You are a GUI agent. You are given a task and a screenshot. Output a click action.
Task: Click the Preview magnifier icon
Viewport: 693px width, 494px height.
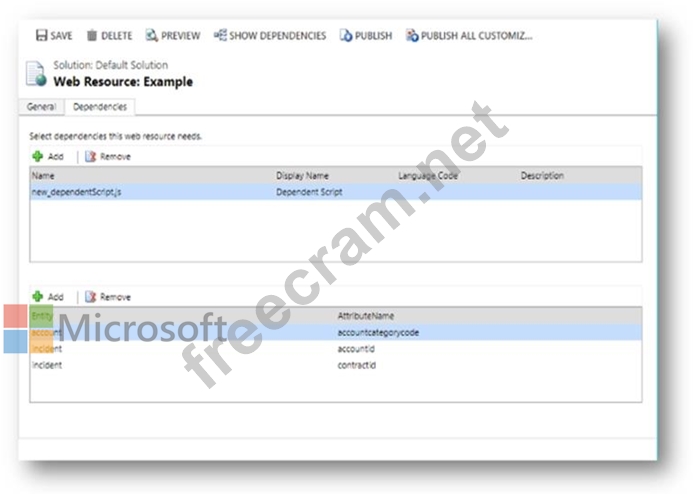click(x=151, y=35)
